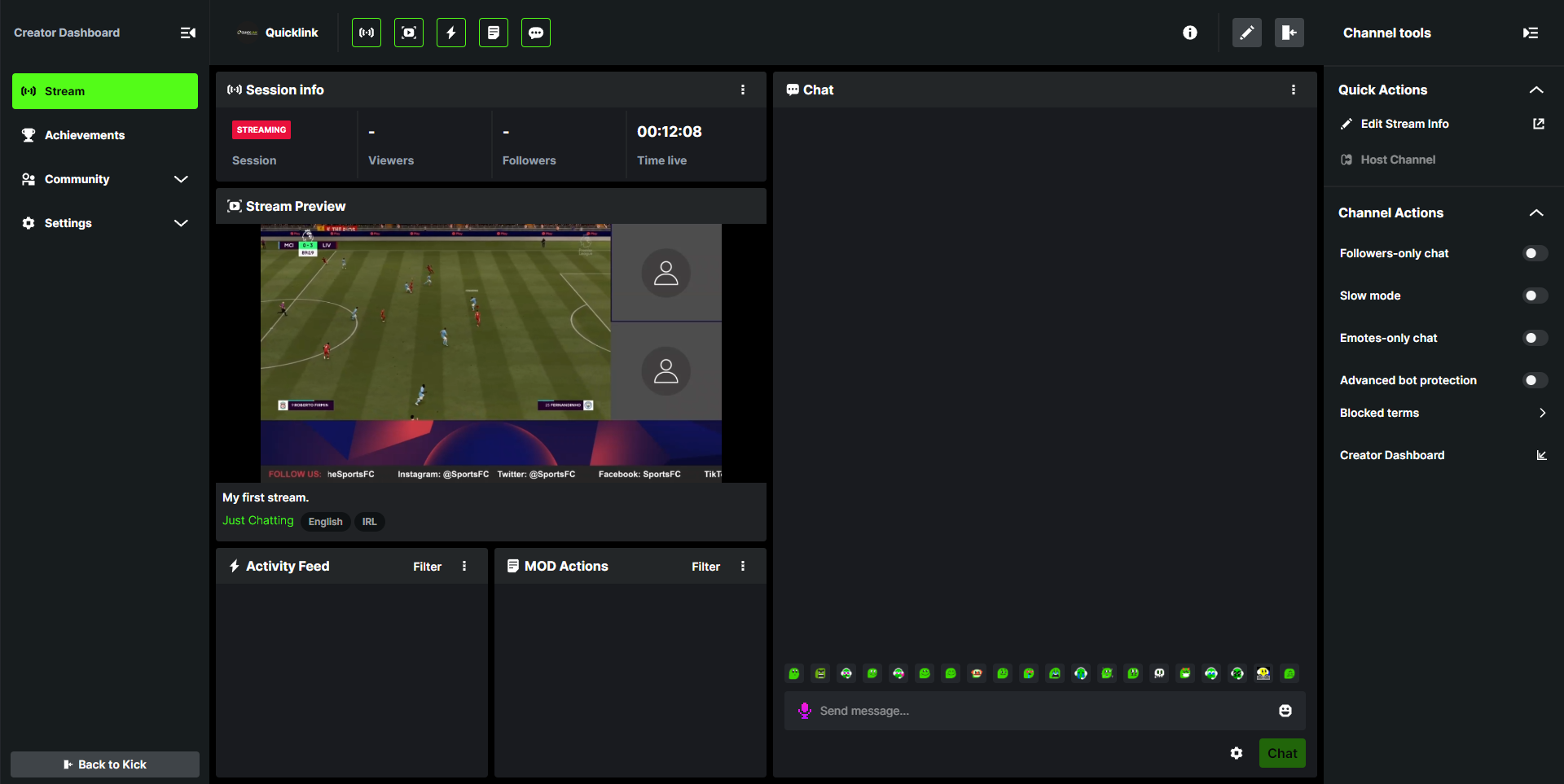Open the Achievements page
The image size is (1564, 784).
(85, 135)
